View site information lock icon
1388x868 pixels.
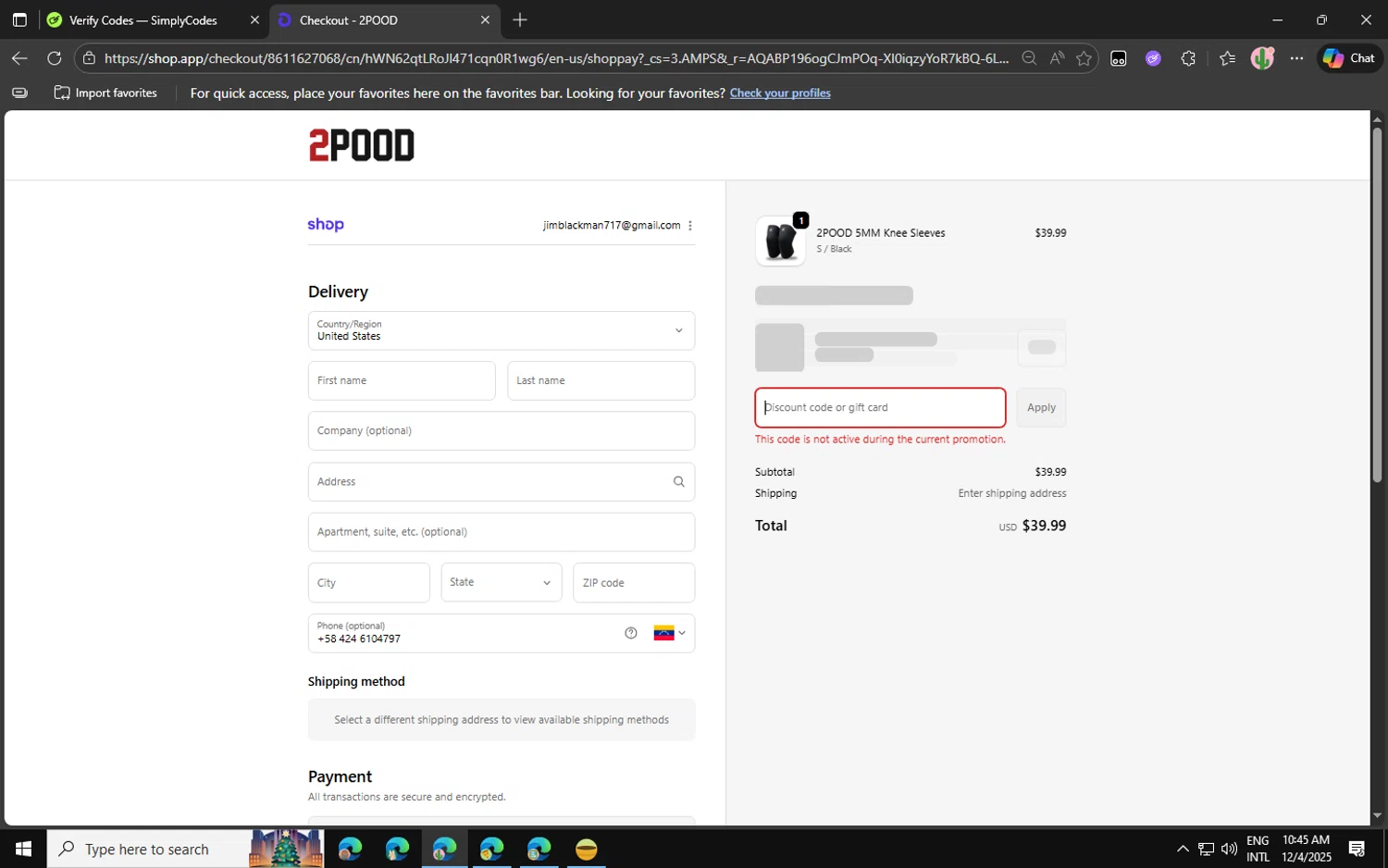pos(89,58)
